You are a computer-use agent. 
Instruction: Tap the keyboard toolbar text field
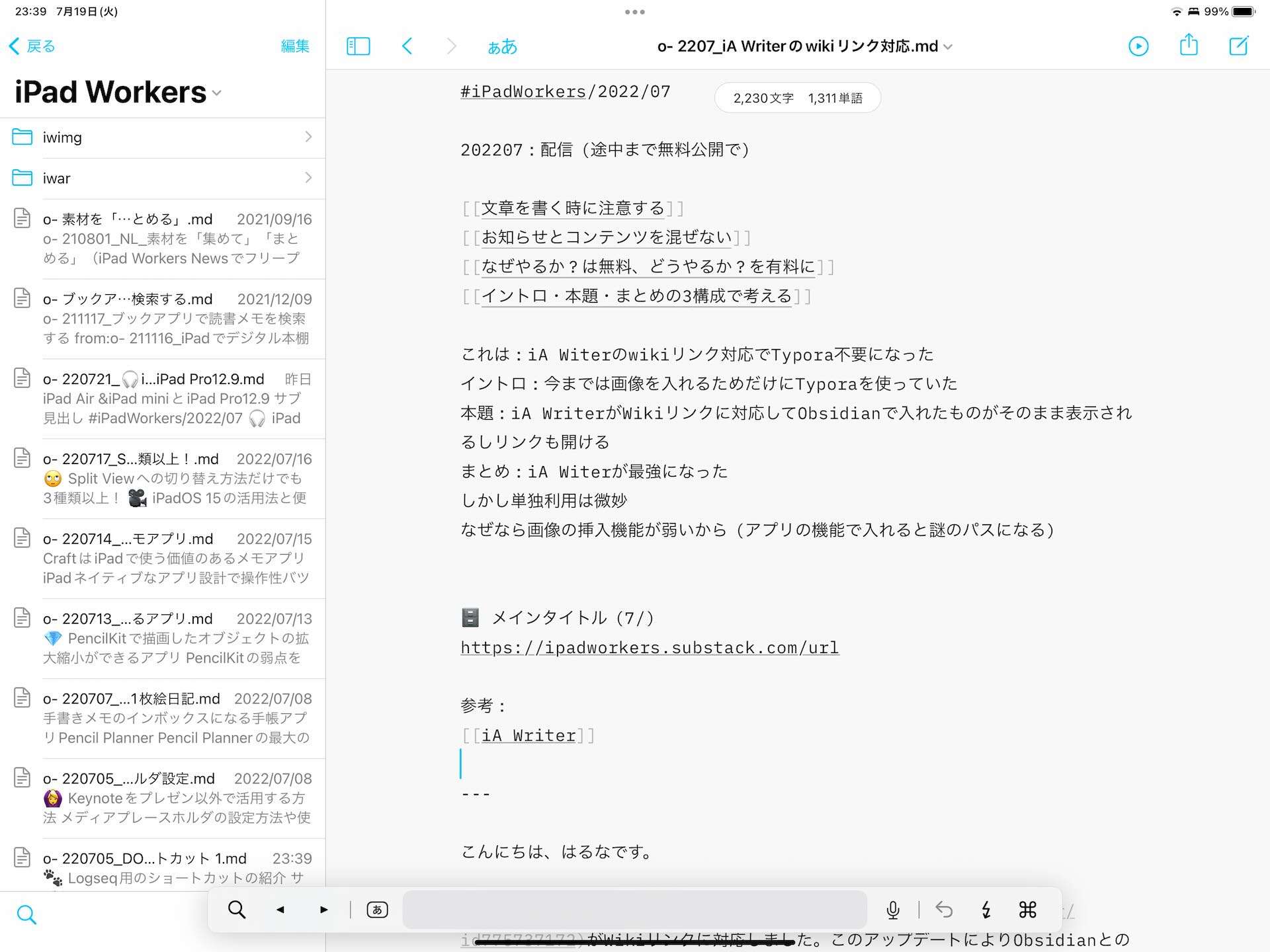click(x=634, y=910)
